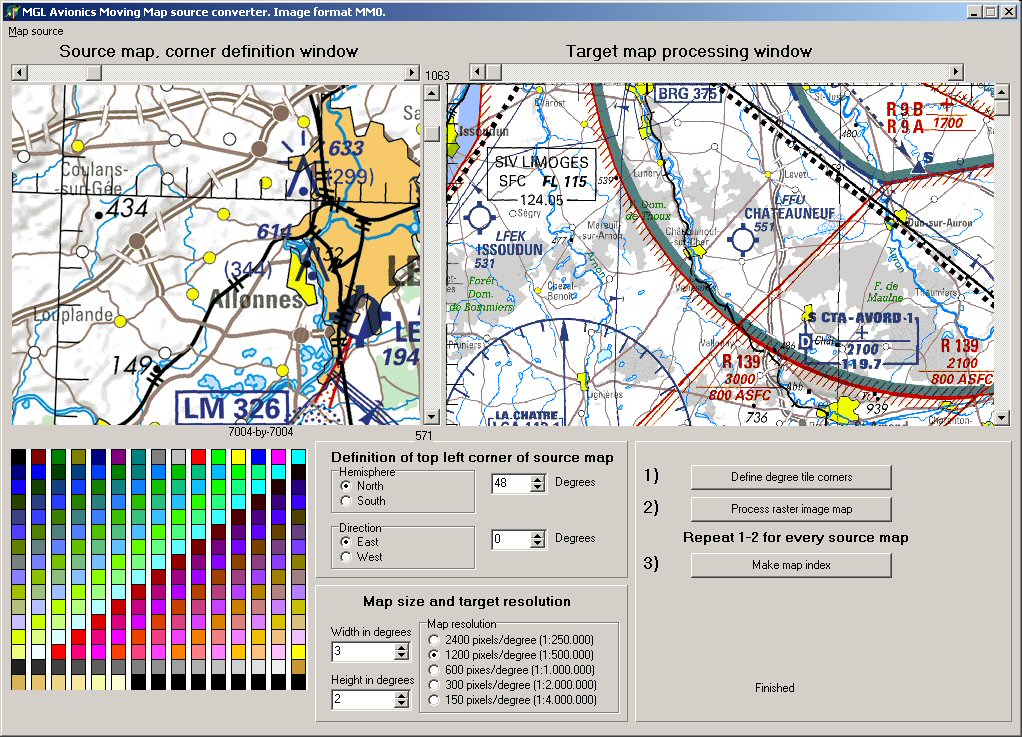Click the "7004-by-7004" image size text
1022x737 pixels.
(x=261, y=432)
